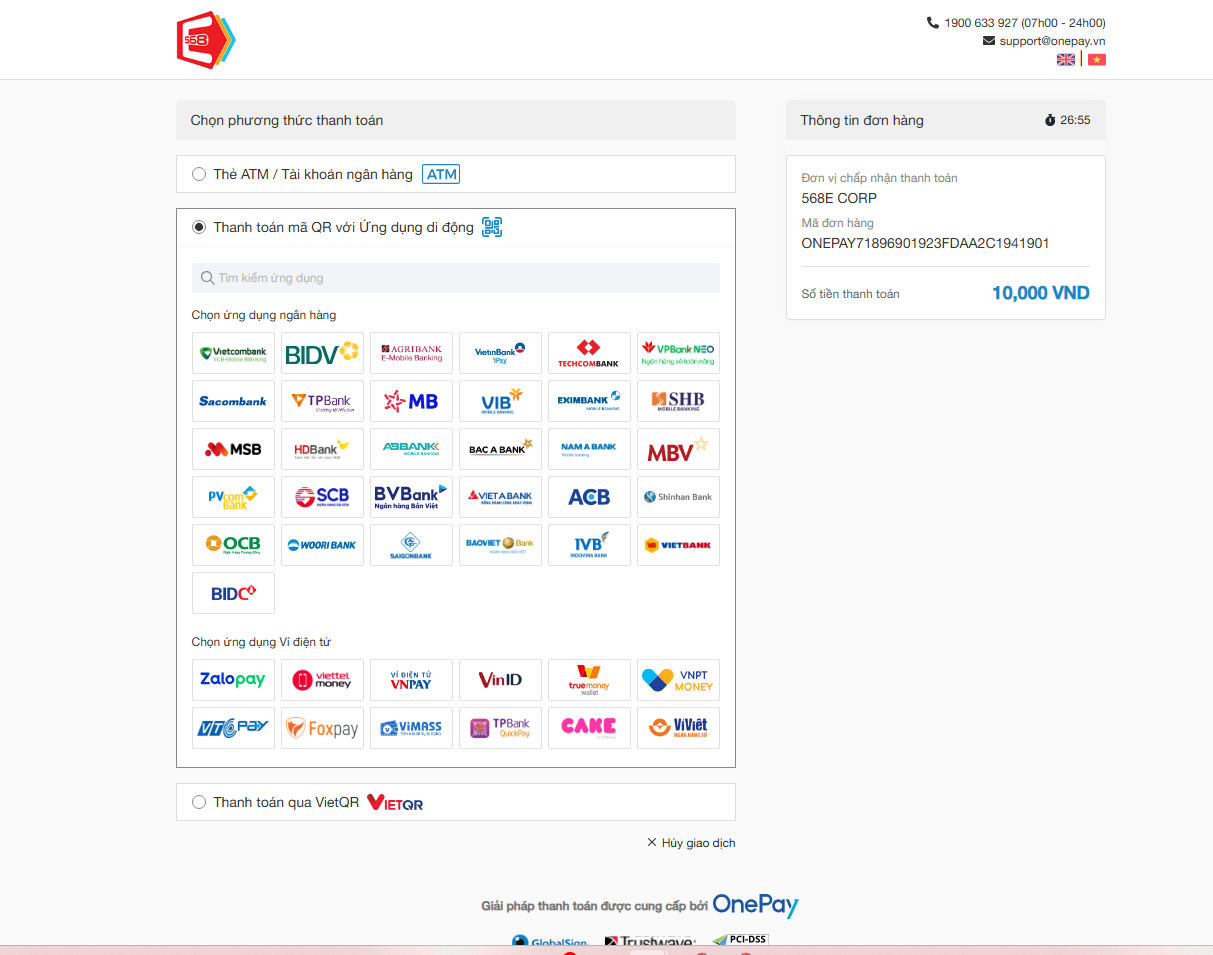
Task: Choose the VTC Pay tile
Action: [x=233, y=728]
